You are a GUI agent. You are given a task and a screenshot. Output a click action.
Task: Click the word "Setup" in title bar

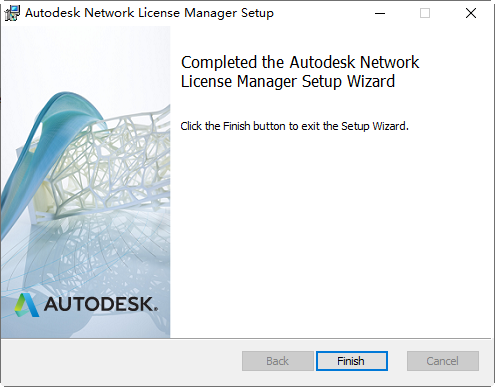(x=257, y=13)
